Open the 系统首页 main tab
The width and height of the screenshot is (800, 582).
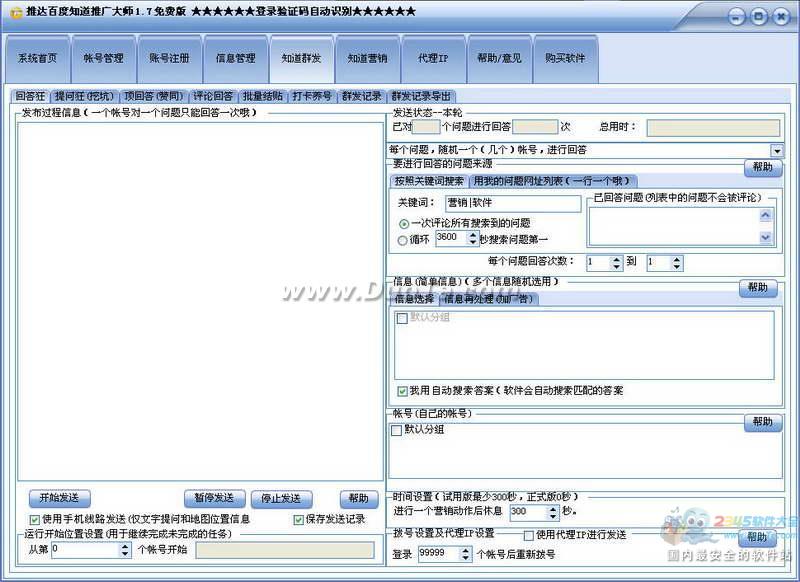coord(37,59)
